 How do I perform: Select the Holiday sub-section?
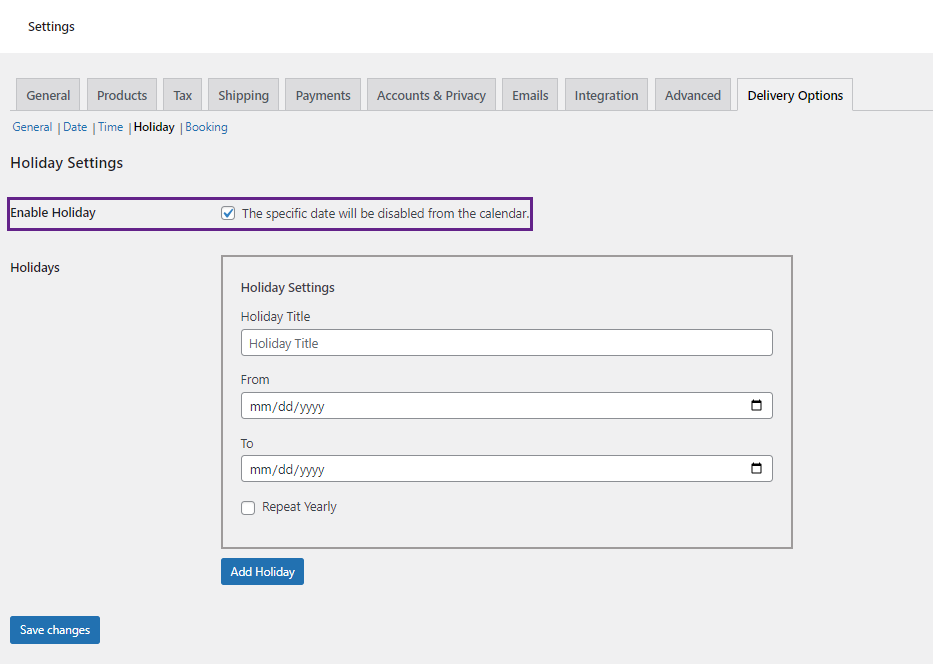(x=154, y=127)
